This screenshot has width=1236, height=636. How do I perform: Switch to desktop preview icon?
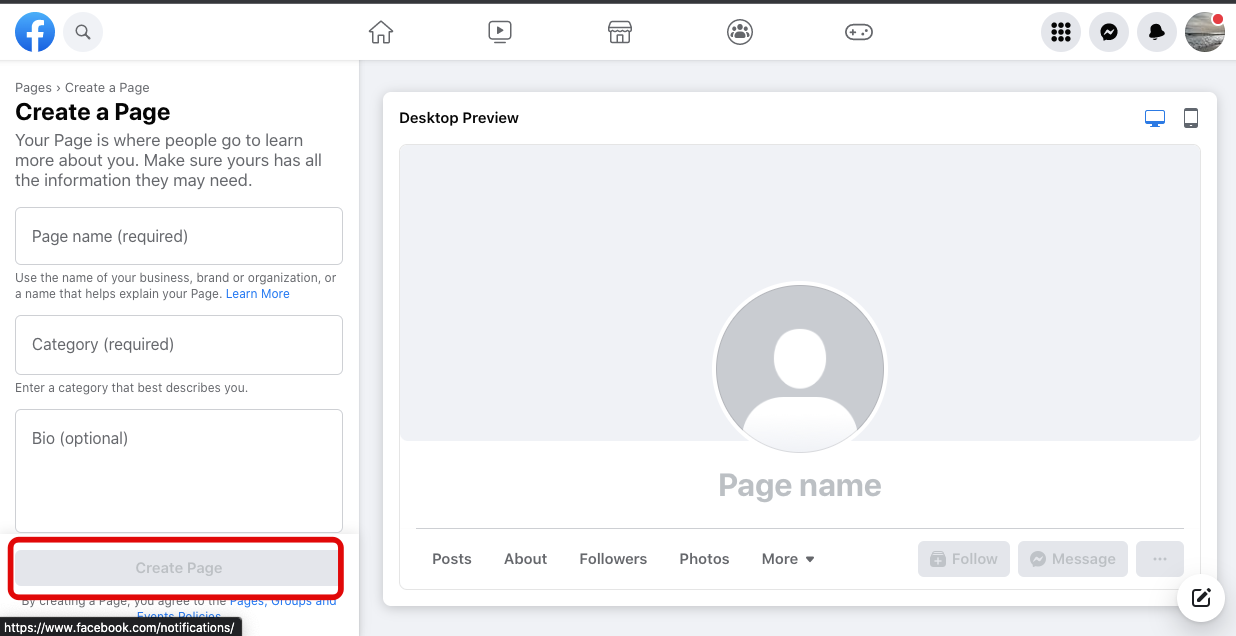[x=1155, y=118]
